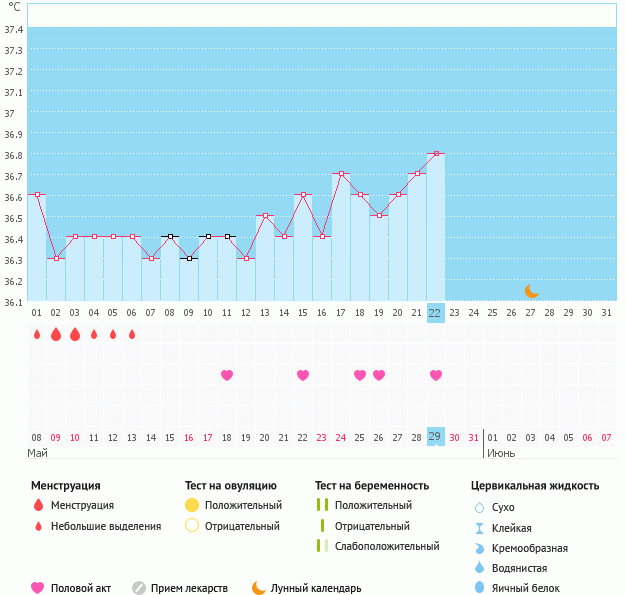Click the large menstruation drop under day 03
626x595 pixels.
[75, 335]
